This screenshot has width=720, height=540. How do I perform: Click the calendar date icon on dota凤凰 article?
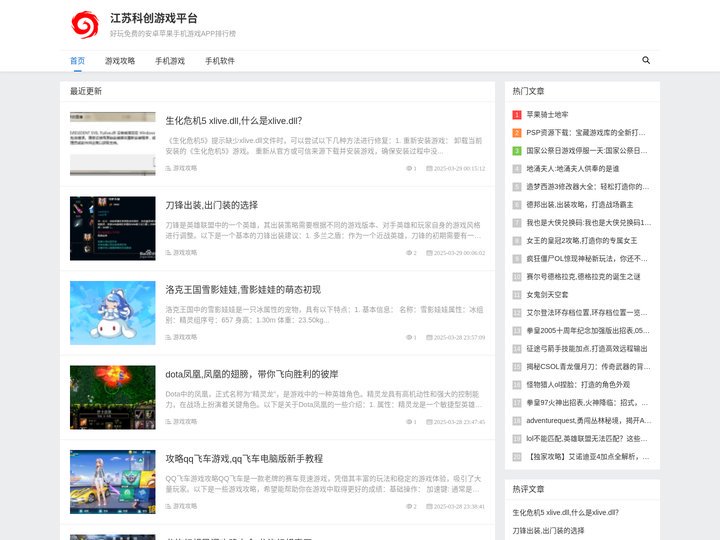[x=429, y=422]
